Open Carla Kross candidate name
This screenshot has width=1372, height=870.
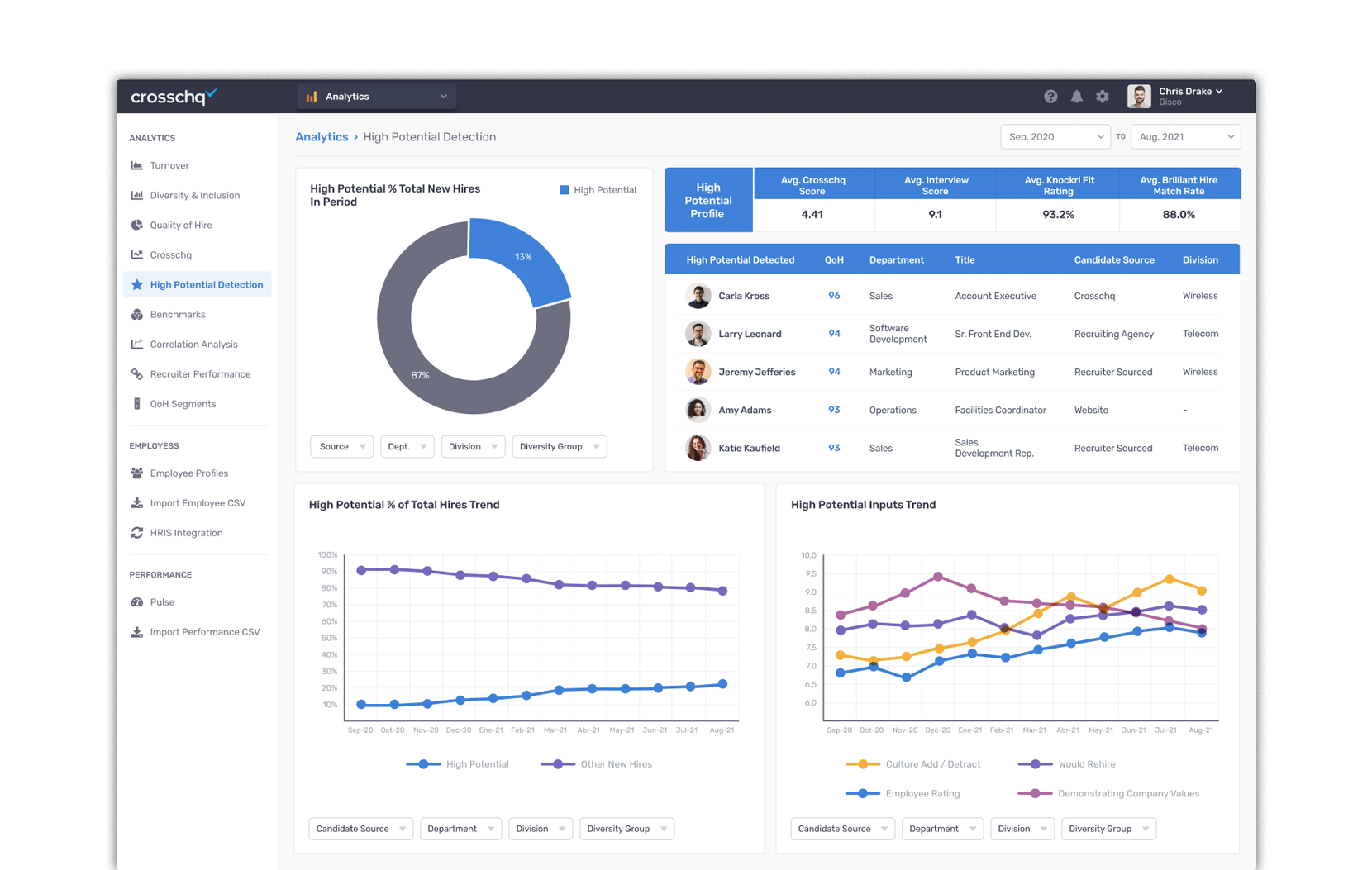pyautogui.click(x=744, y=296)
